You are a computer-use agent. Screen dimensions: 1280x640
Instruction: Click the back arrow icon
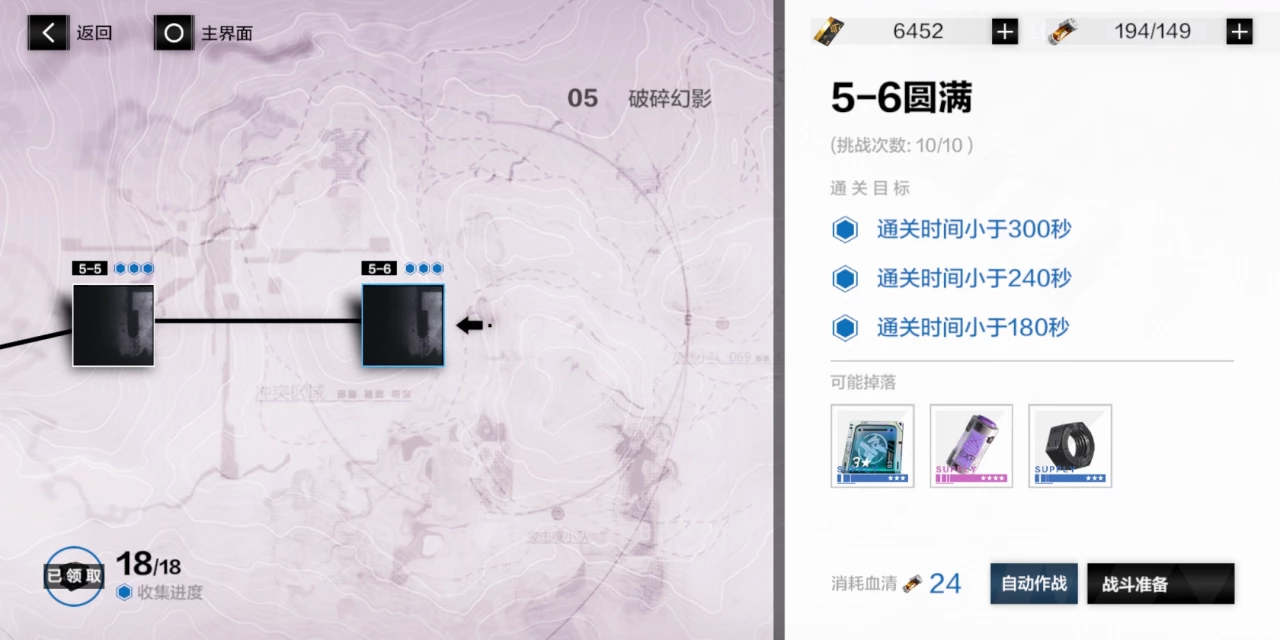47,32
